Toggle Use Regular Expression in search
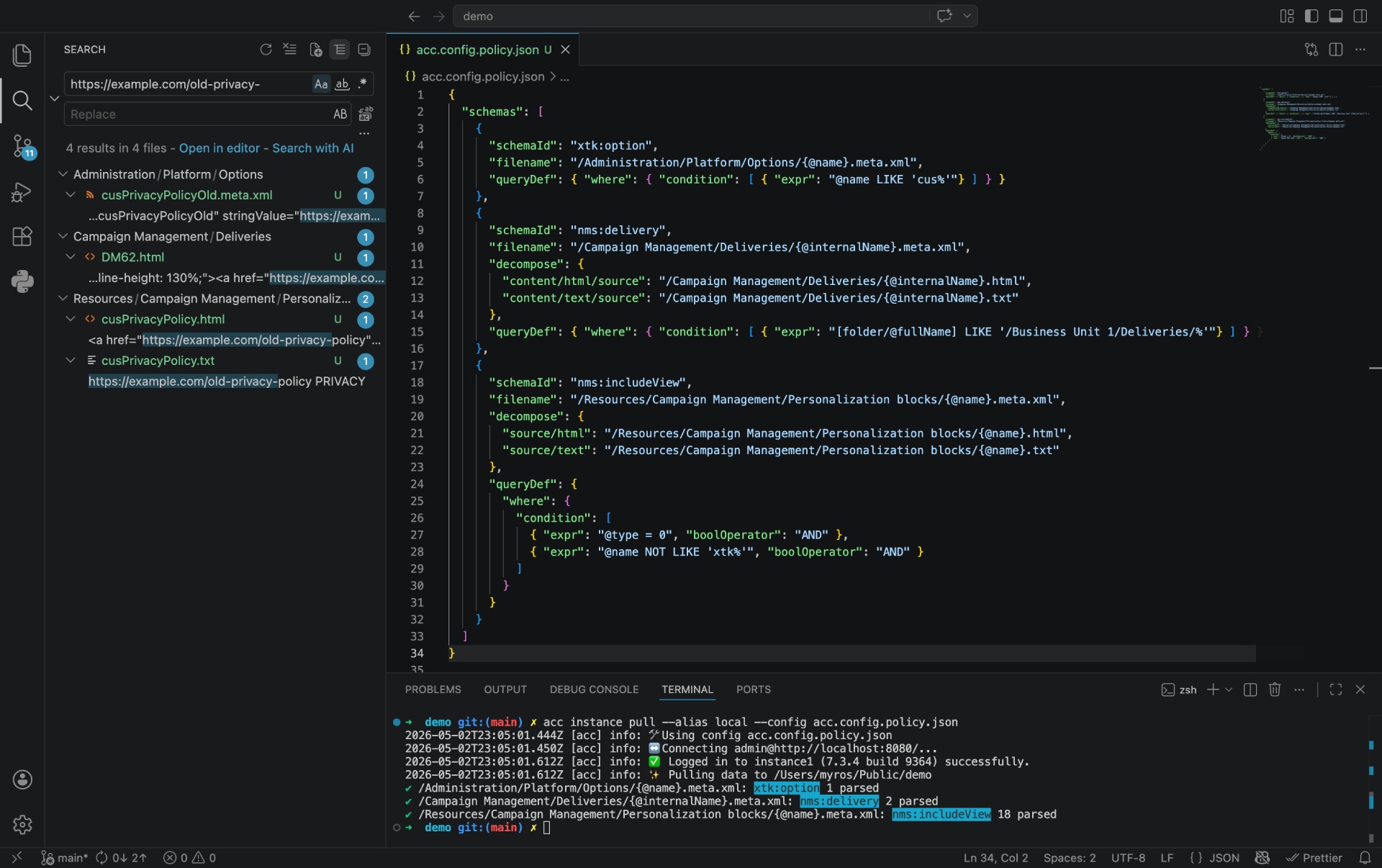Screen dimensions: 1382x868 (x=363, y=83)
